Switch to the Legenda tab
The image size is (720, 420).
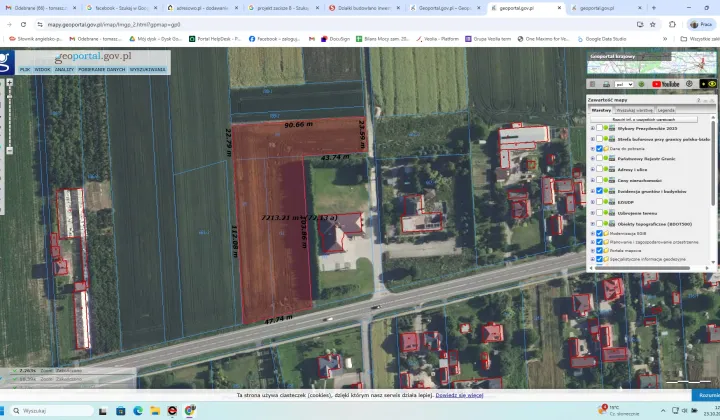click(x=665, y=110)
